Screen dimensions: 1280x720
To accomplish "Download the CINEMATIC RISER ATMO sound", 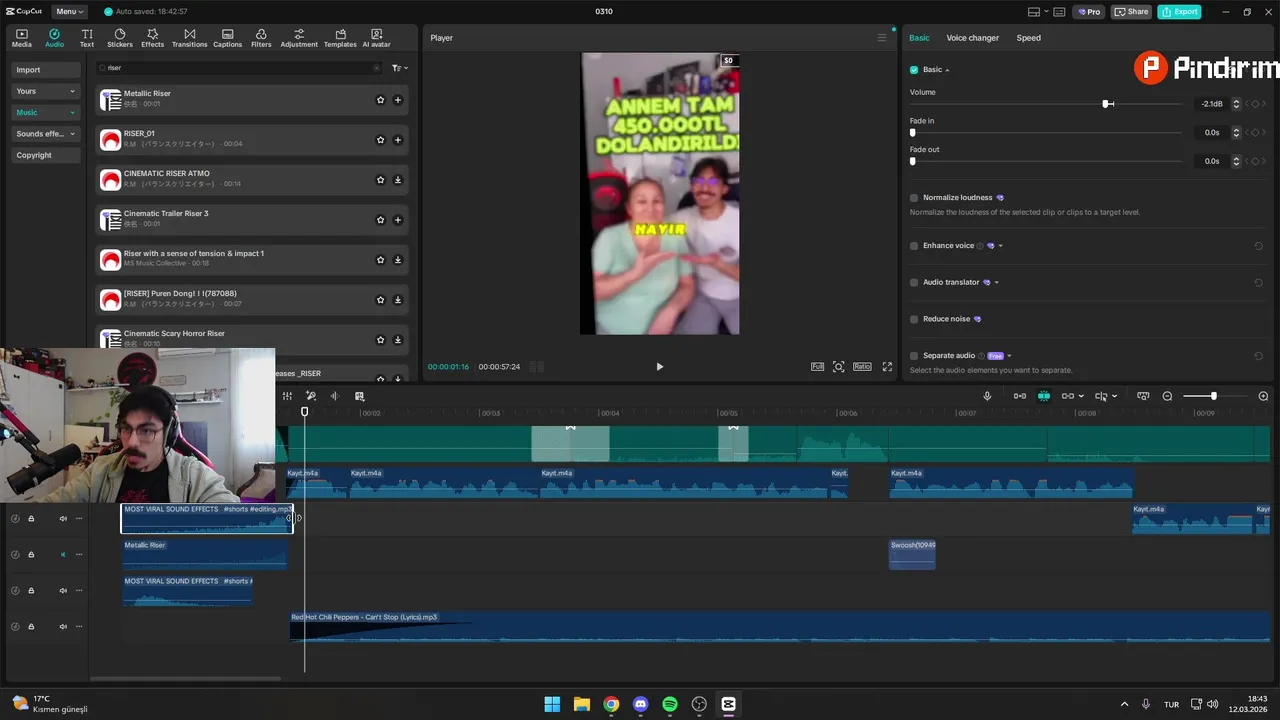I will (398, 180).
